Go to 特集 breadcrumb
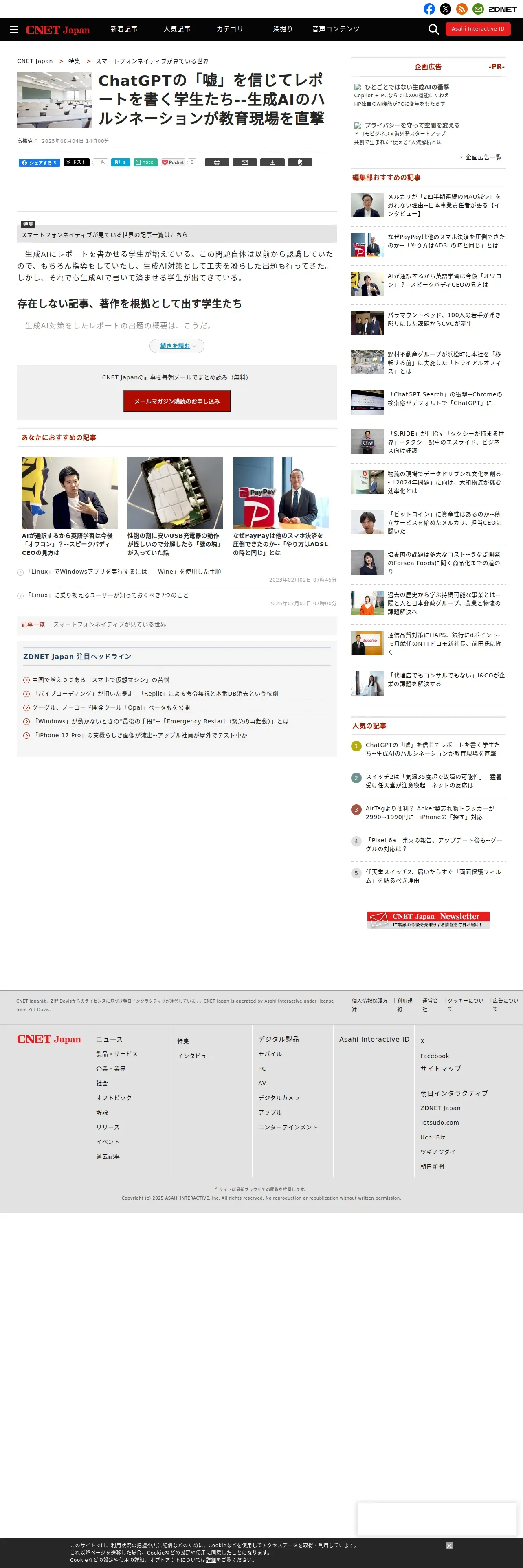Screen dimensions: 523x1568 tap(74, 61)
